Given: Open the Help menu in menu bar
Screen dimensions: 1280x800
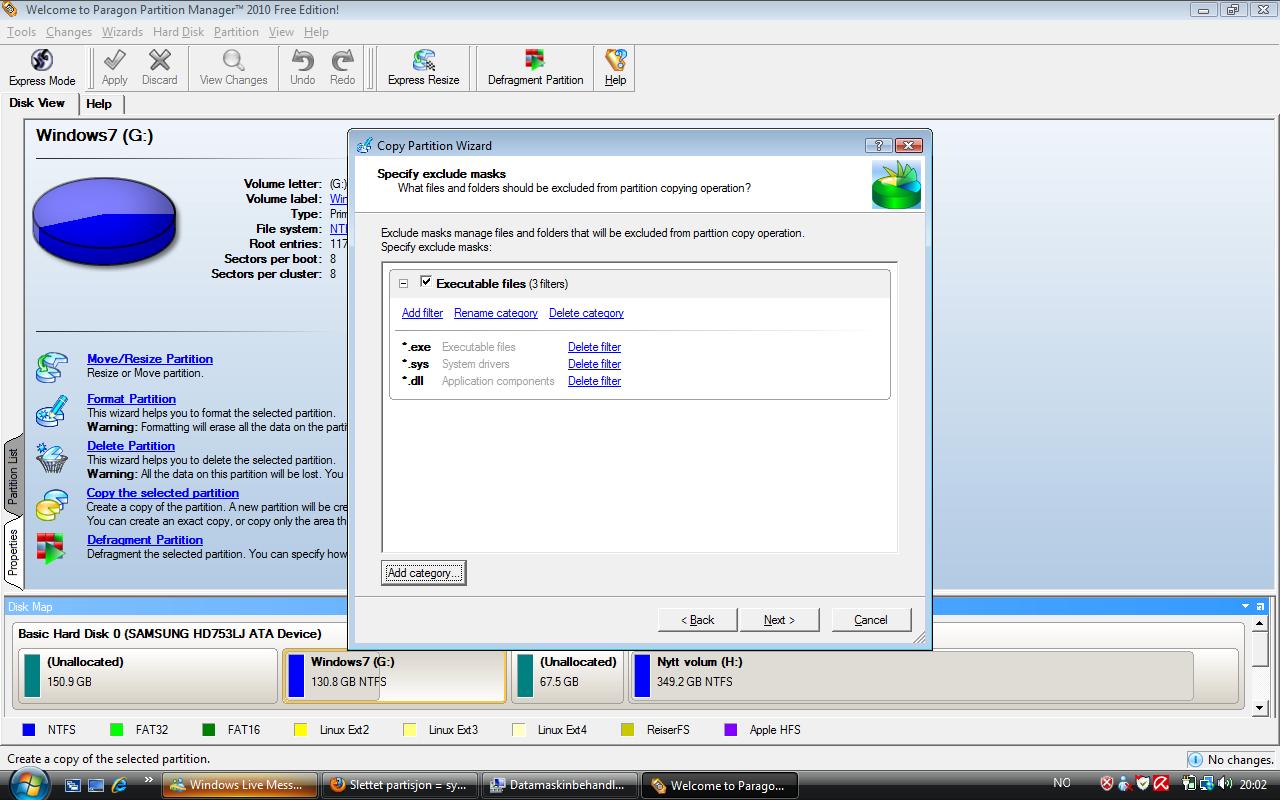Looking at the screenshot, I should pyautogui.click(x=316, y=32).
